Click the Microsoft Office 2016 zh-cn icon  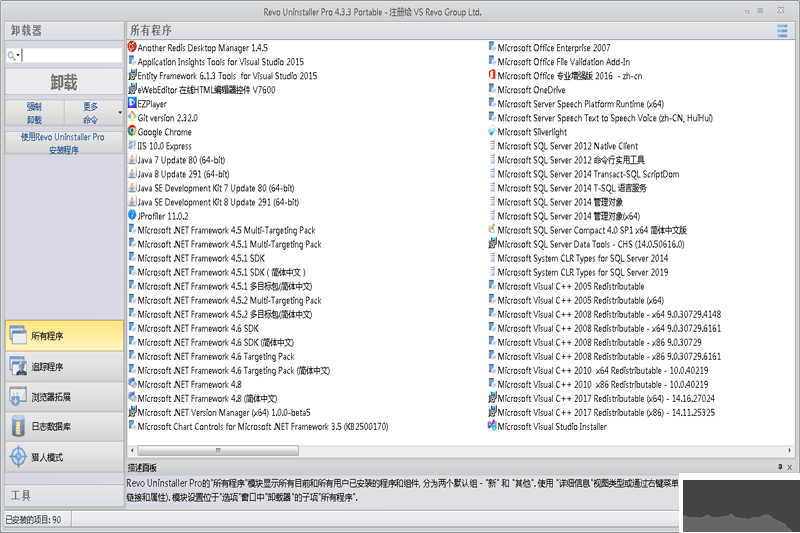coord(492,75)
